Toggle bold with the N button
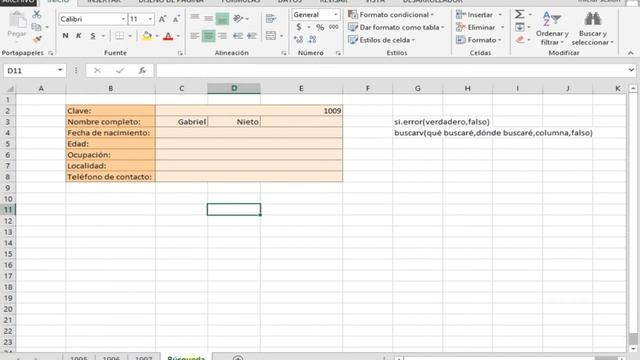The height and width of the screenshot is (360, 640). click(x=65, y=36)
